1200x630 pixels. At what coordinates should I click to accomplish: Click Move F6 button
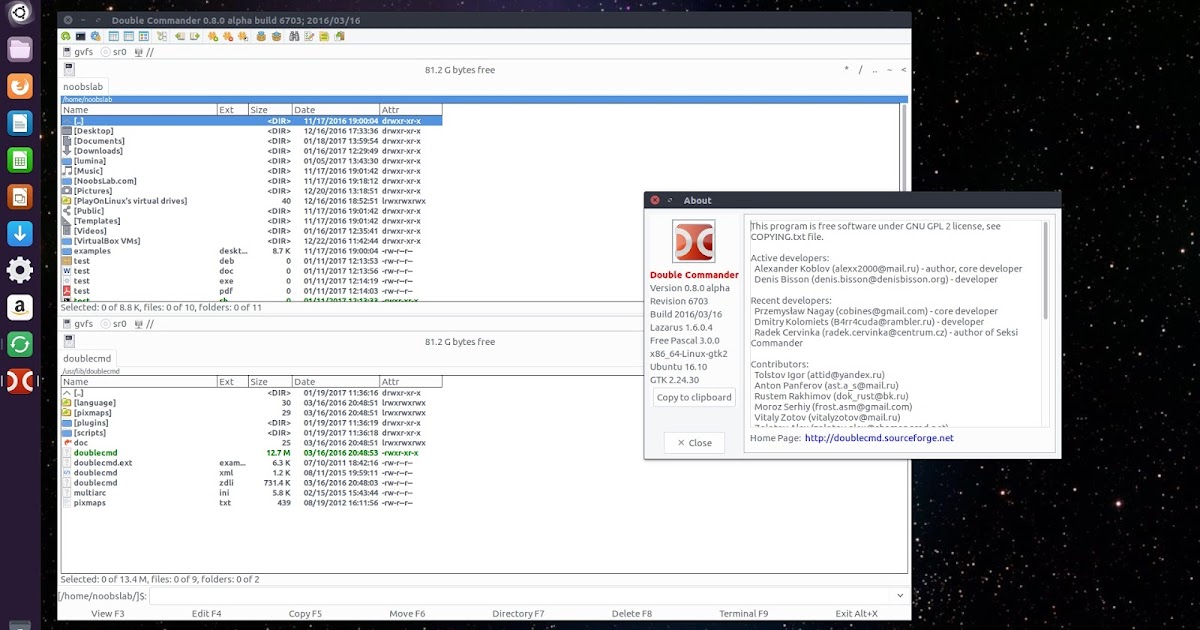[x=407, y=613]
